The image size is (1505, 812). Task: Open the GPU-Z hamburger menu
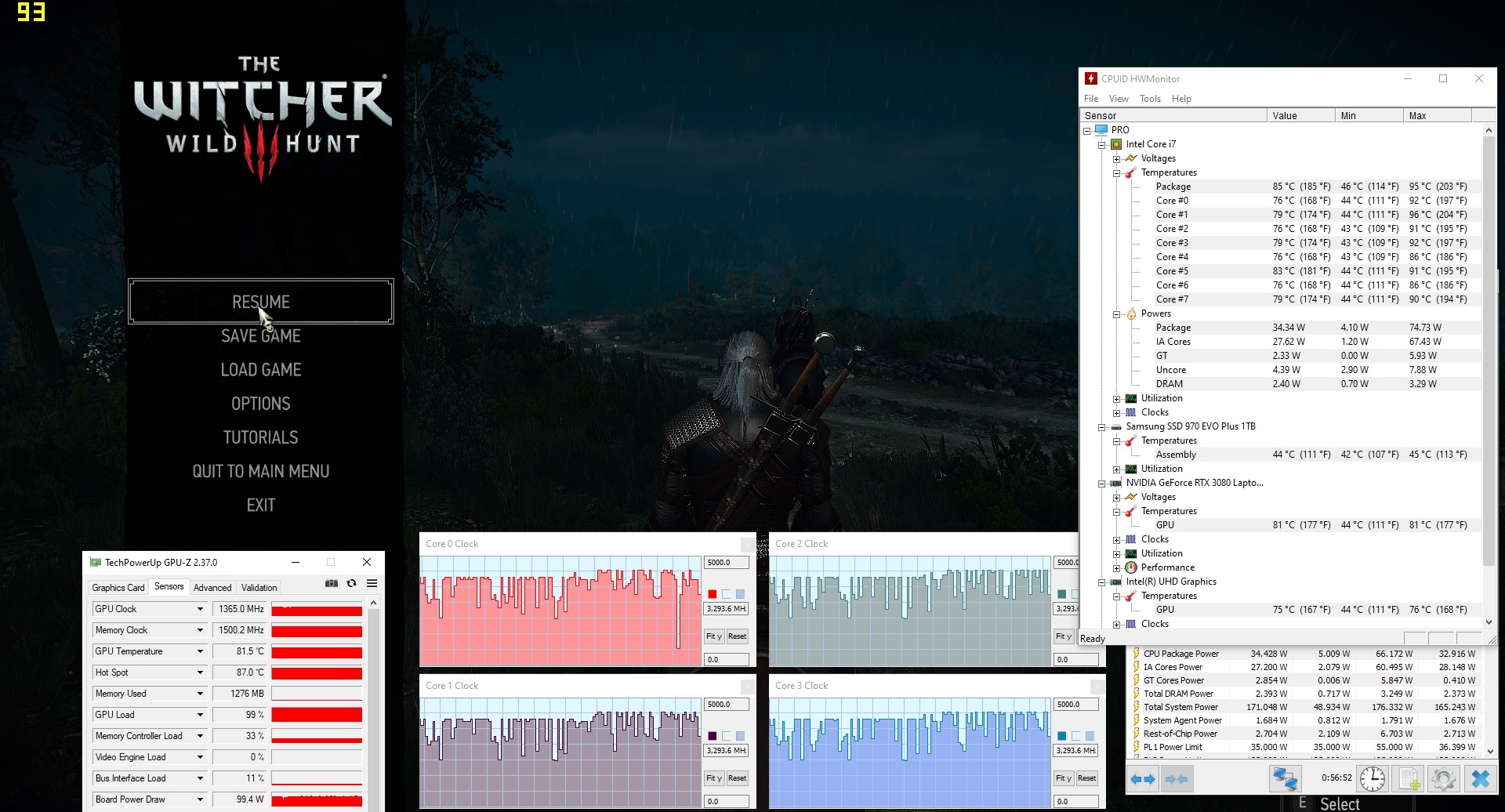(x=372, y=584)
